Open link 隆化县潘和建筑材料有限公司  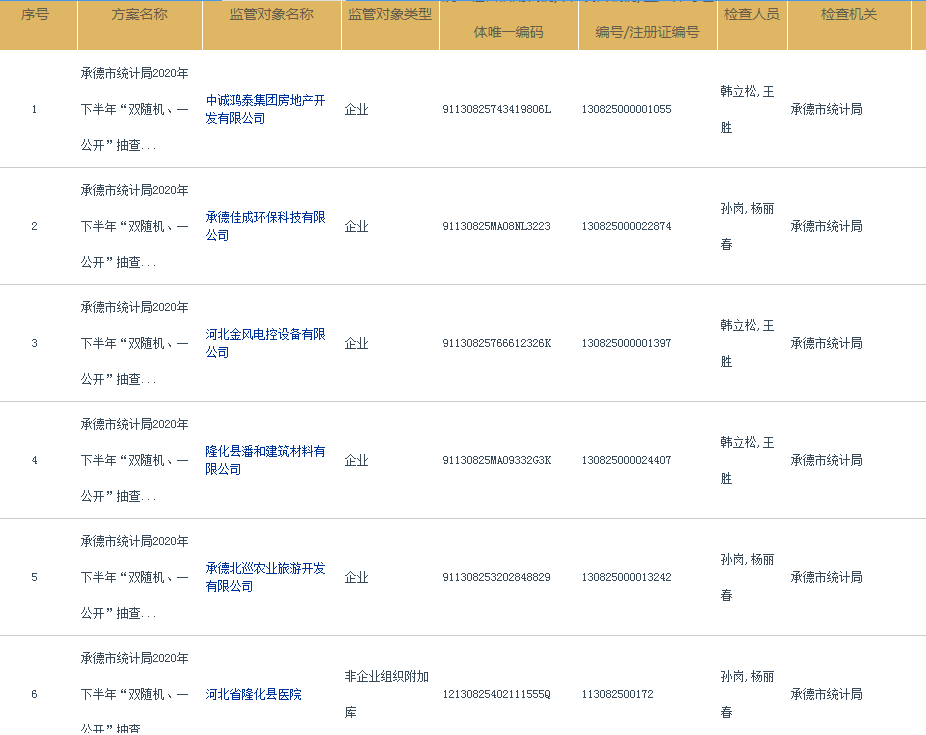265,460
